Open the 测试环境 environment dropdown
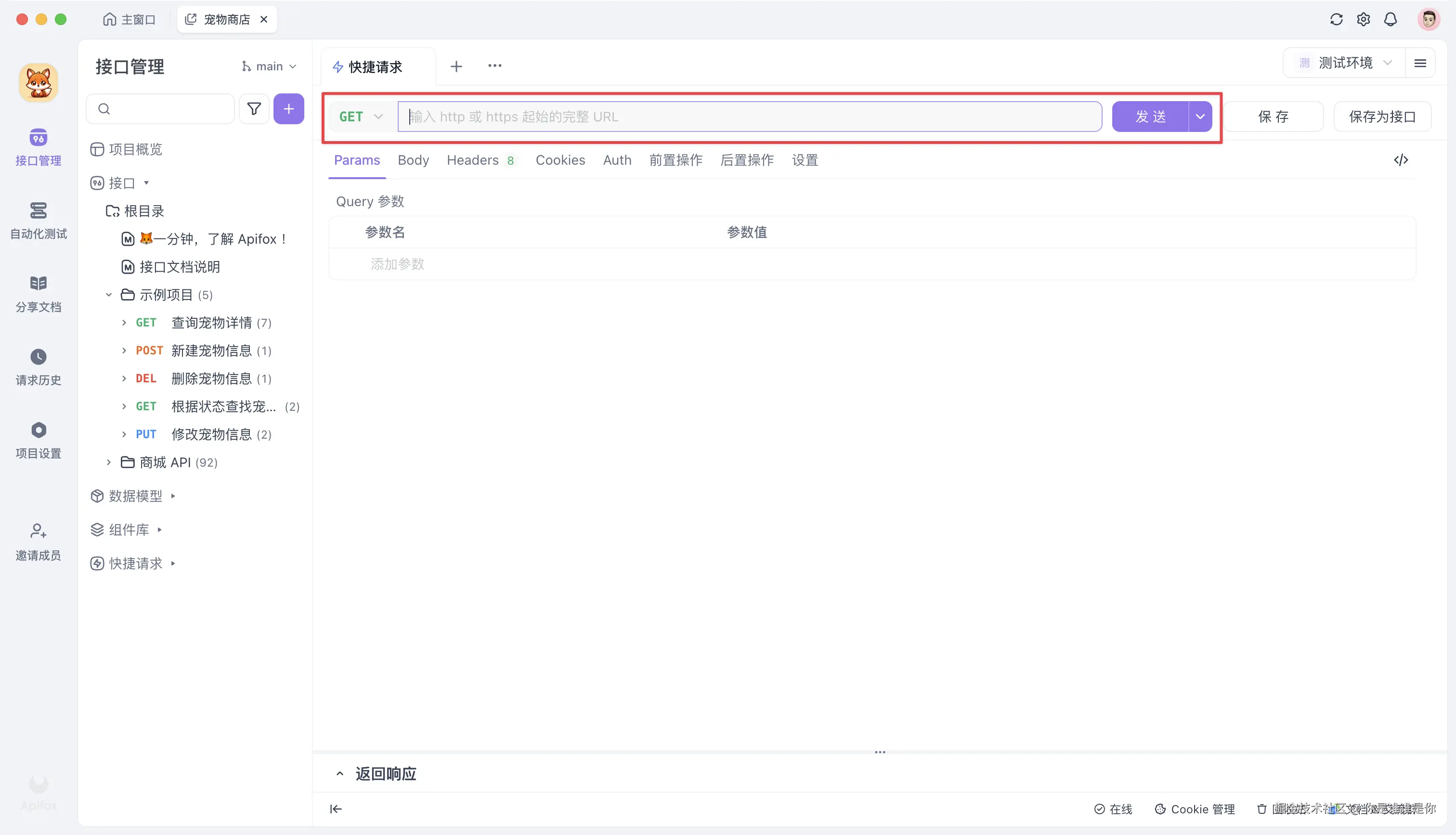1456x835 pixels. tap(1345, 63)
